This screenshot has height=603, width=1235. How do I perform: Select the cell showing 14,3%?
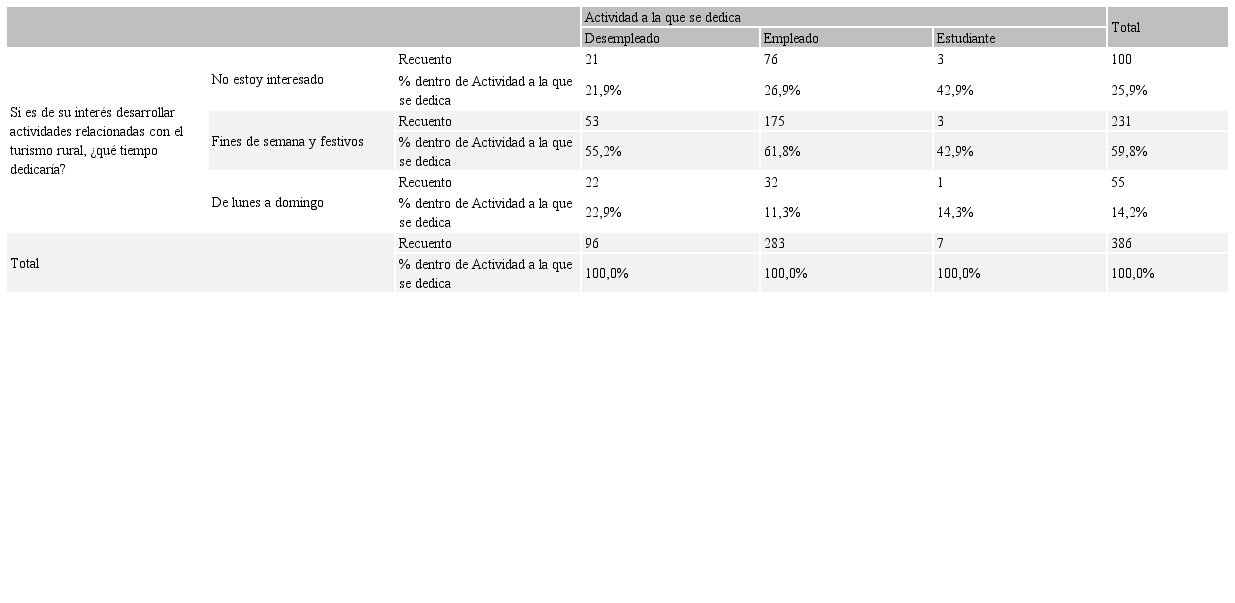pyautogui.click(x=955, y=212)
